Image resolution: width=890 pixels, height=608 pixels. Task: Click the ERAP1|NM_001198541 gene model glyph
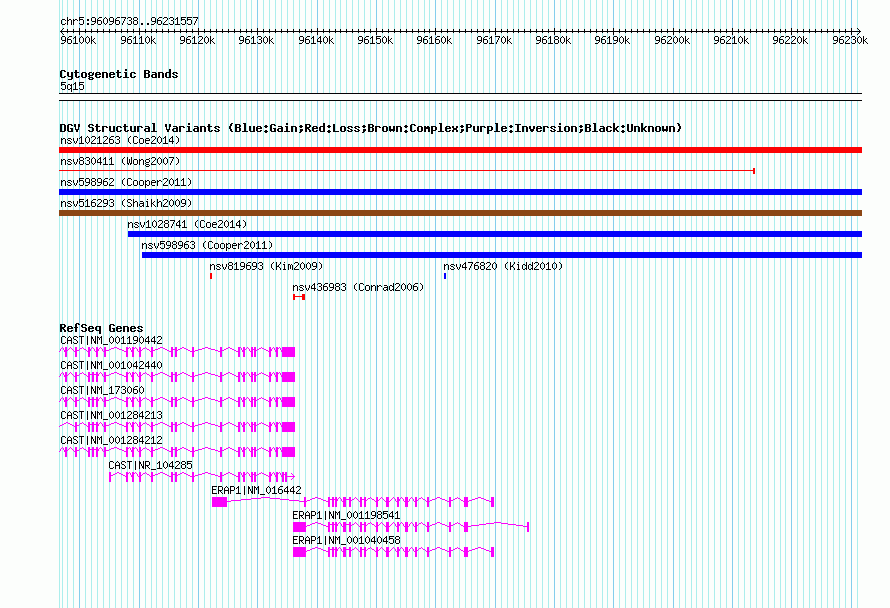(411, 527)
